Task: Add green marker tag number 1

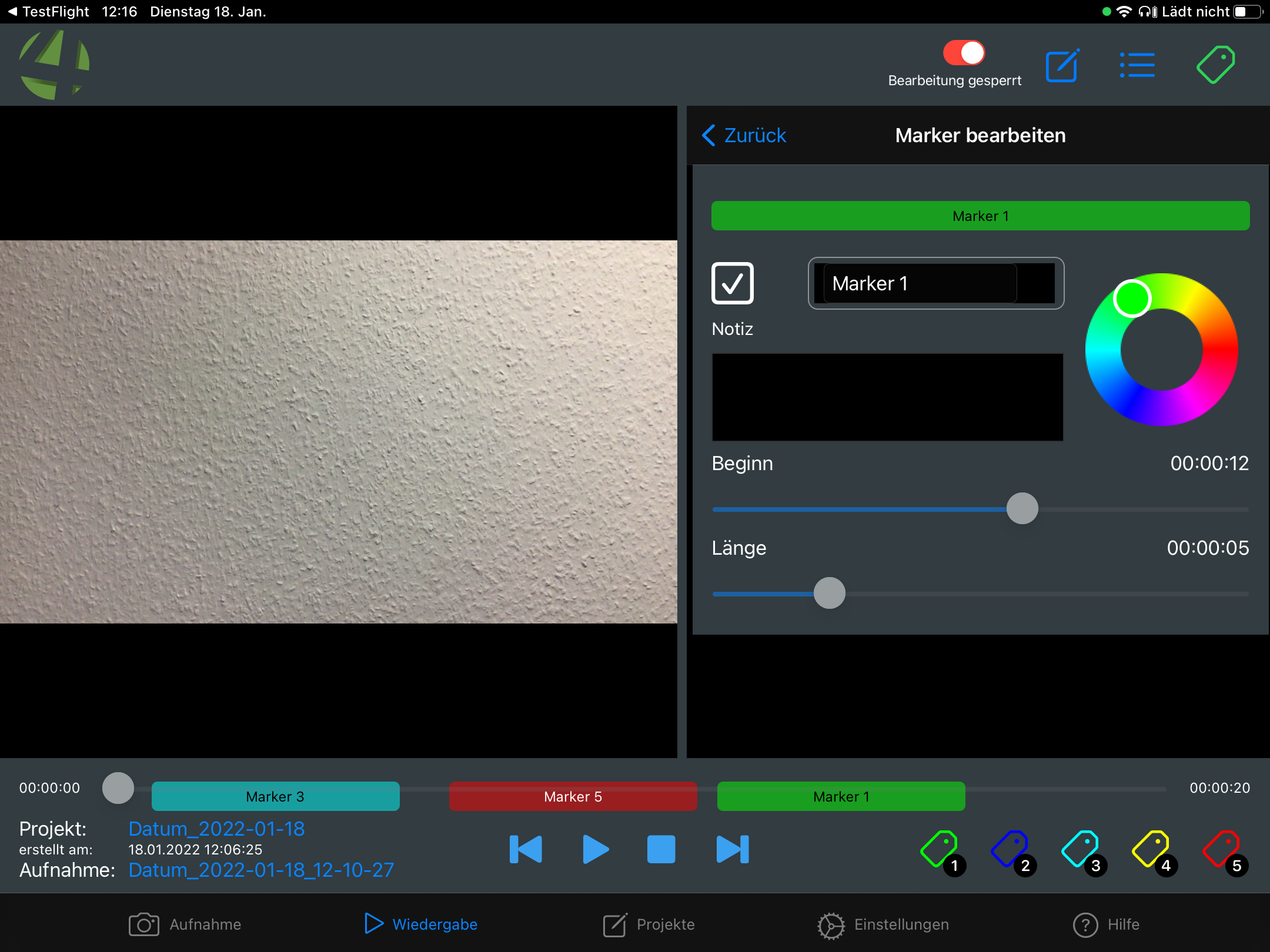Action: [941, 850]
